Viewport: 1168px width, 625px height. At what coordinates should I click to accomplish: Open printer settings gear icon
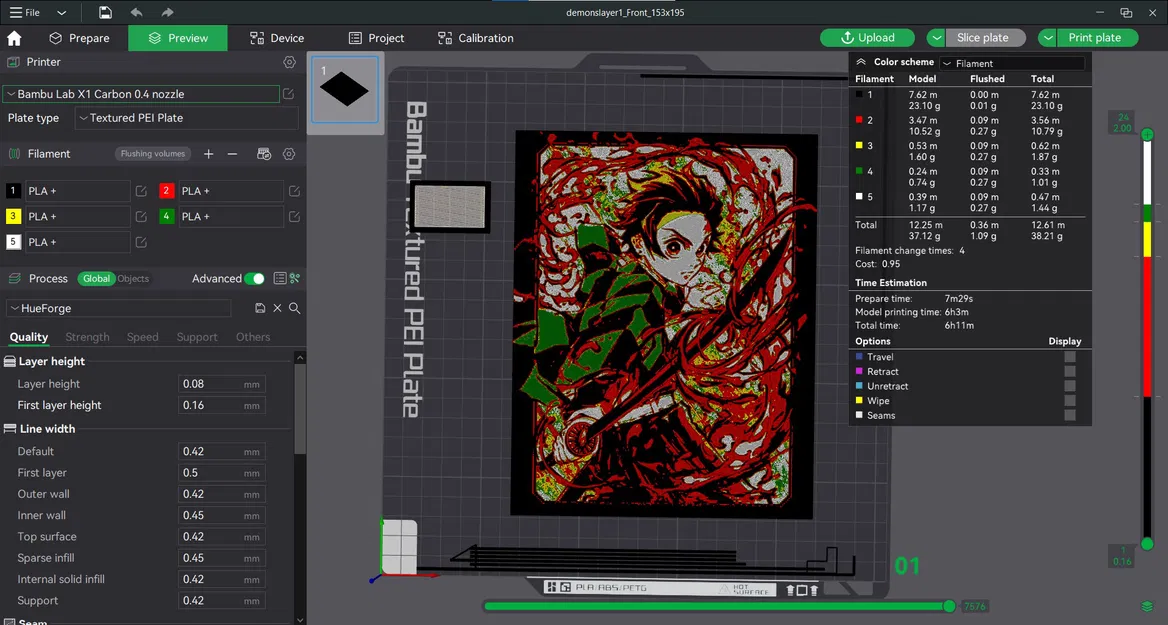pyautogui.click(x=289, y=62)
